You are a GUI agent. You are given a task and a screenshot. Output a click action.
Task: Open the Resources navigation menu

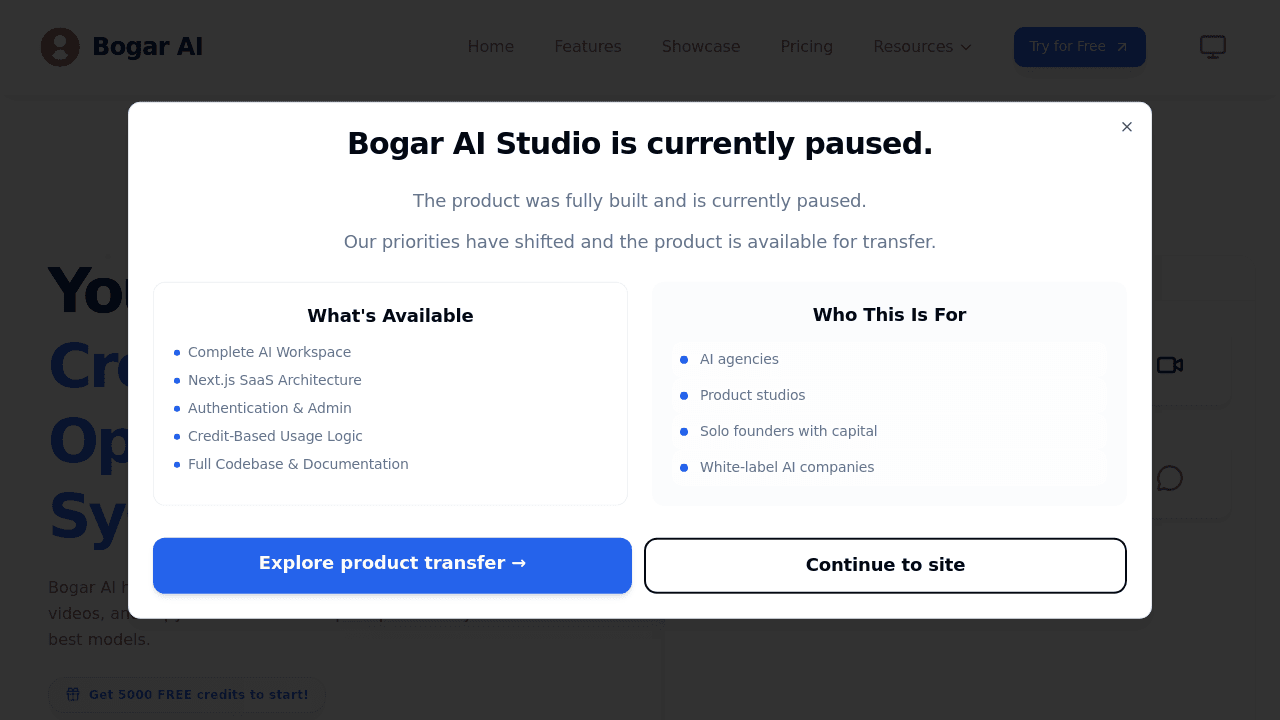click(913, 46)
